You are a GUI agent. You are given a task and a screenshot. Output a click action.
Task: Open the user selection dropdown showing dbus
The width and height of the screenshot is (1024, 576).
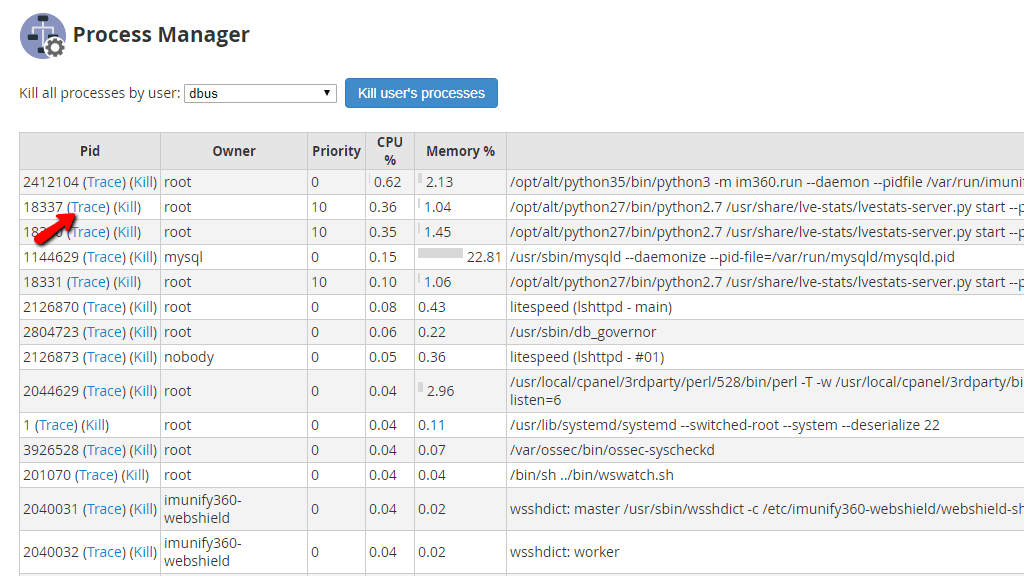[260, 92]
